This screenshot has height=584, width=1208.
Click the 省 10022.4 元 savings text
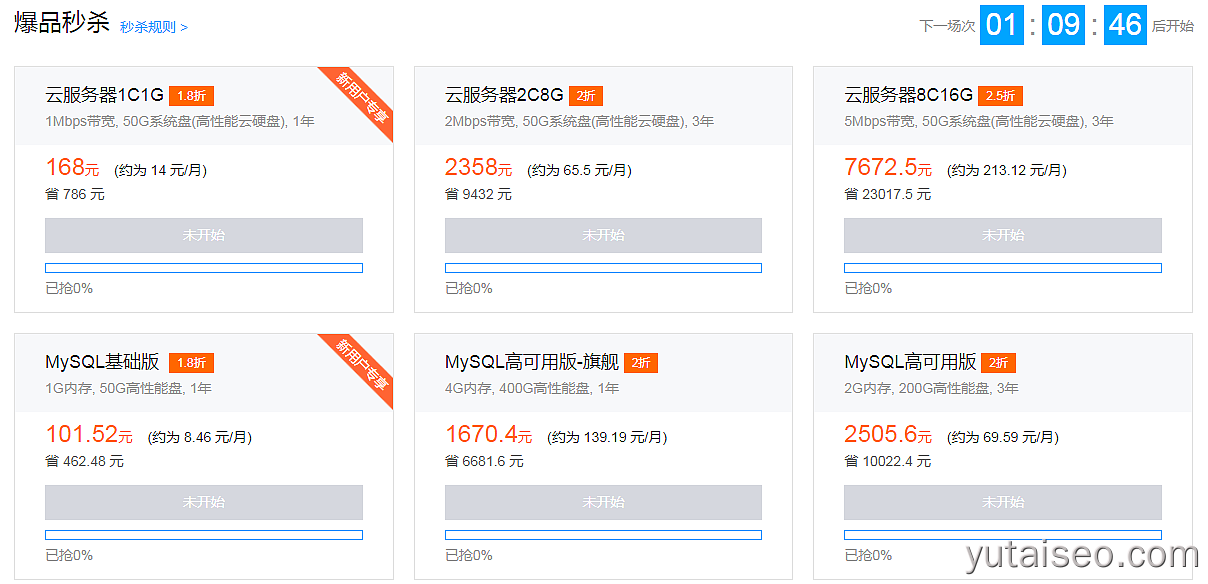coord(888,461)
